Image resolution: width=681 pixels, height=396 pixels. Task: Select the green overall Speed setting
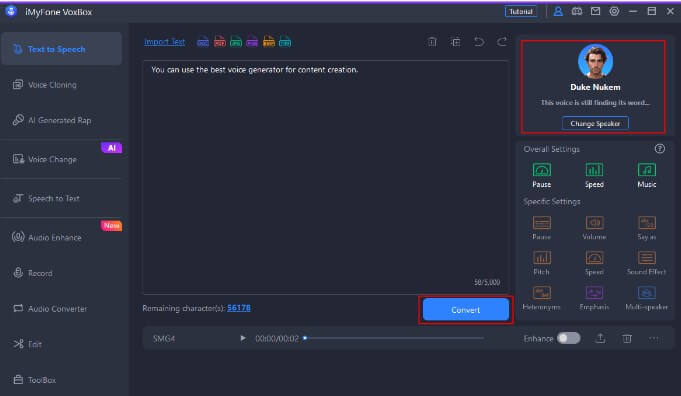click(x=594, y=175)
